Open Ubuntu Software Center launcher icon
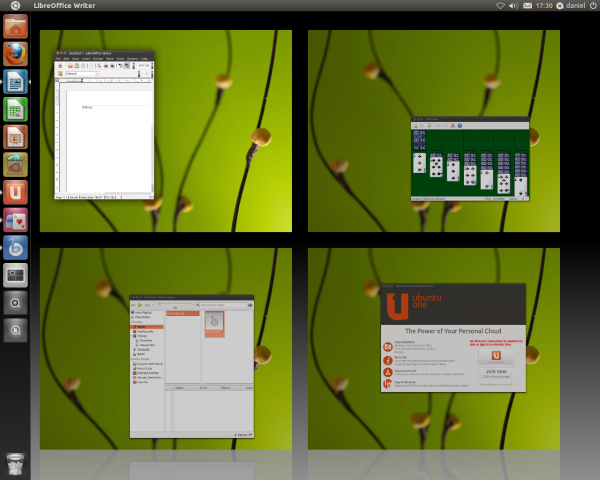The width and height of the screenshot is (600, 480). point(15,164)
